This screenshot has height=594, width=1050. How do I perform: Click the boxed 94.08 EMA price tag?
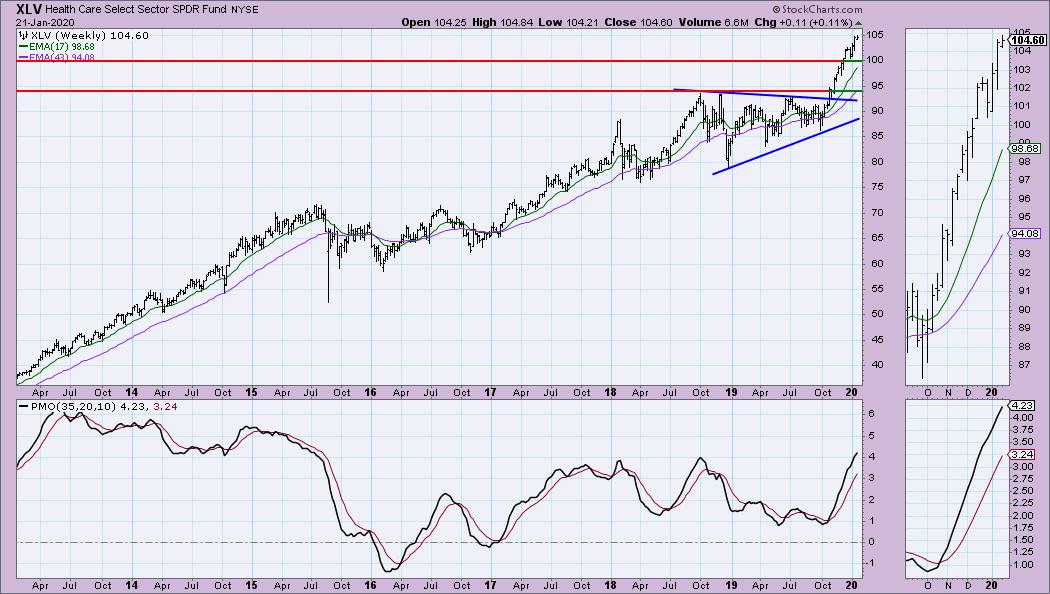click(x=1025, y=234)
